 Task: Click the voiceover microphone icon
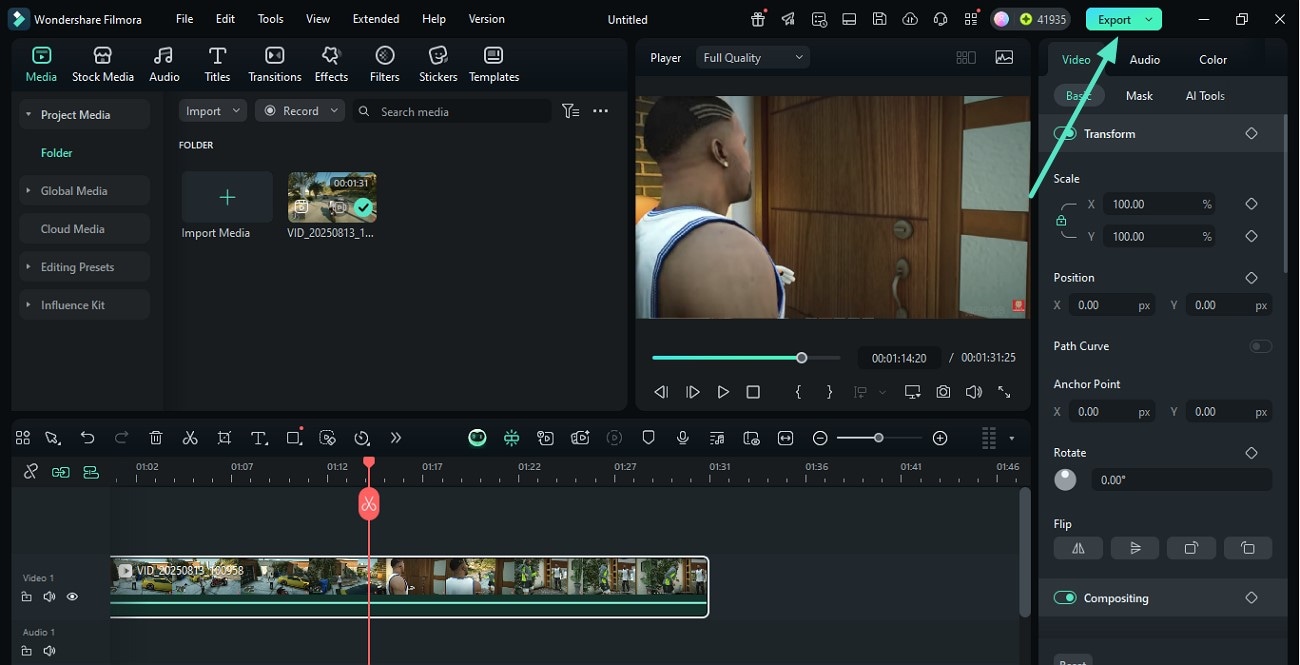coord(682,438)
